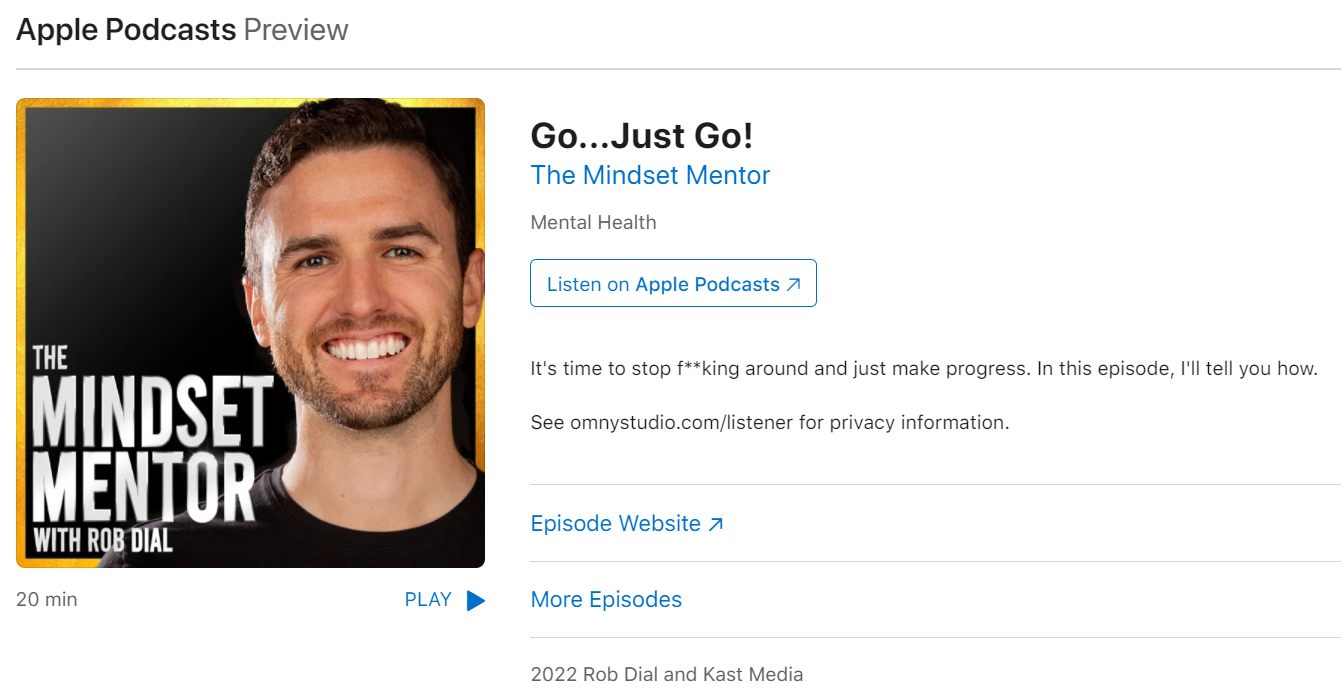The height and width of the screenshot is (699, 1341).
Task: Click the play triangle icon
Action: [x=476, y=600]
